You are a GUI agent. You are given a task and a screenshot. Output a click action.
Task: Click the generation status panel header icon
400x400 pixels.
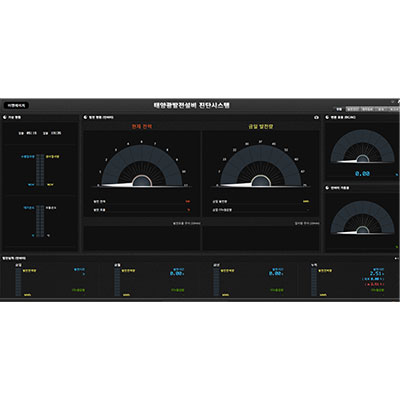(85, 117)
